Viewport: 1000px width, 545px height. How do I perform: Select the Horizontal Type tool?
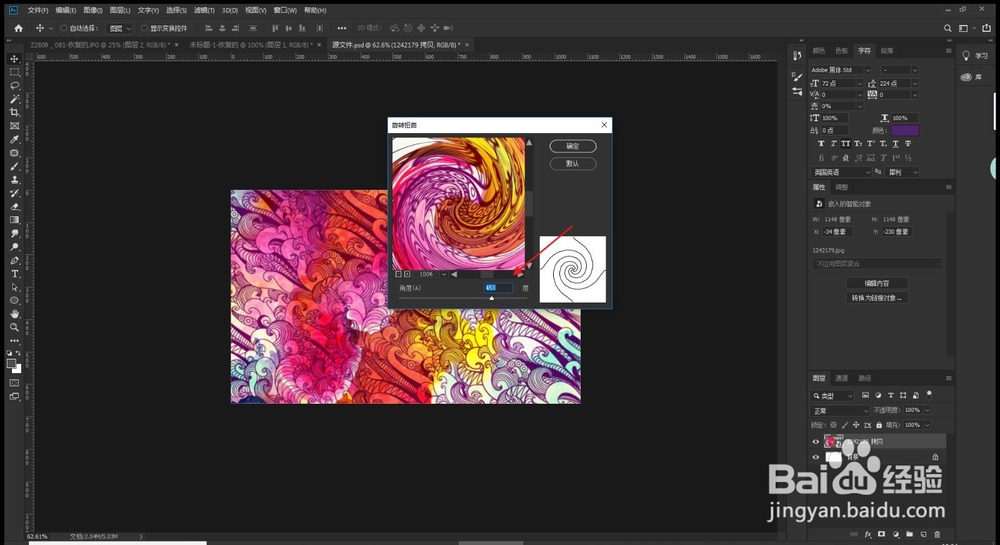coord(14,273)
